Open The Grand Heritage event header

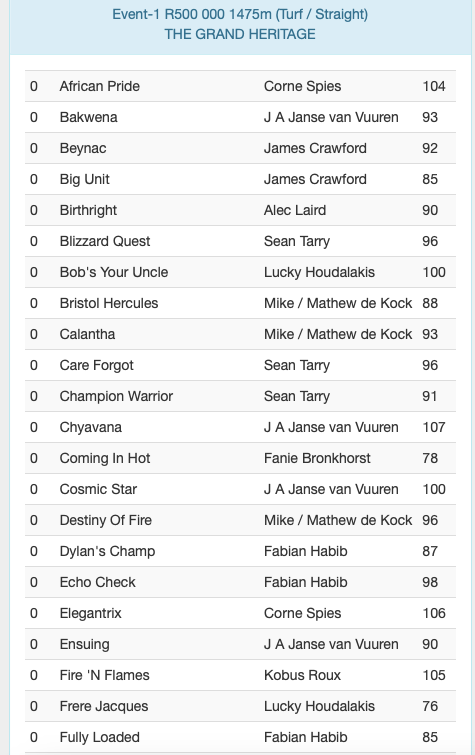(x=240, y=24)
